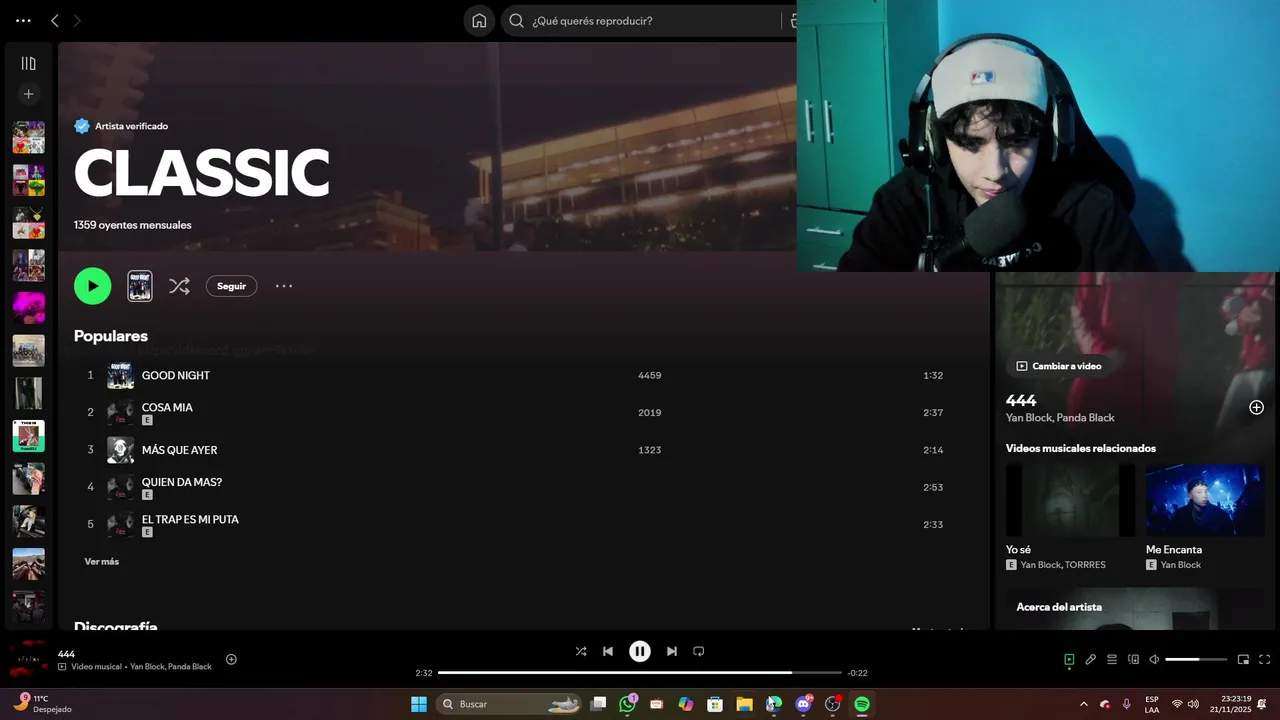Switch to video with Cambiar a video
This screenshot has width=1280, height=720.
point(1059,366)
